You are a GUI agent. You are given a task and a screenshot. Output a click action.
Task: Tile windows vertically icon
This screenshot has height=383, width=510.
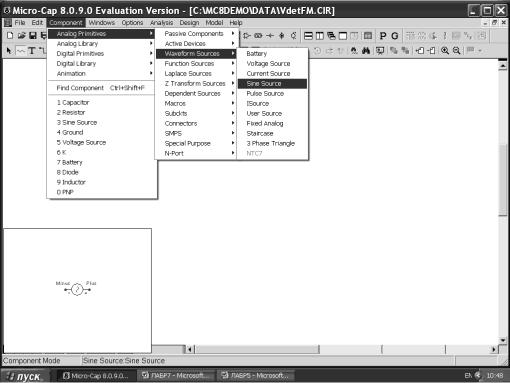tap(320, 36)
